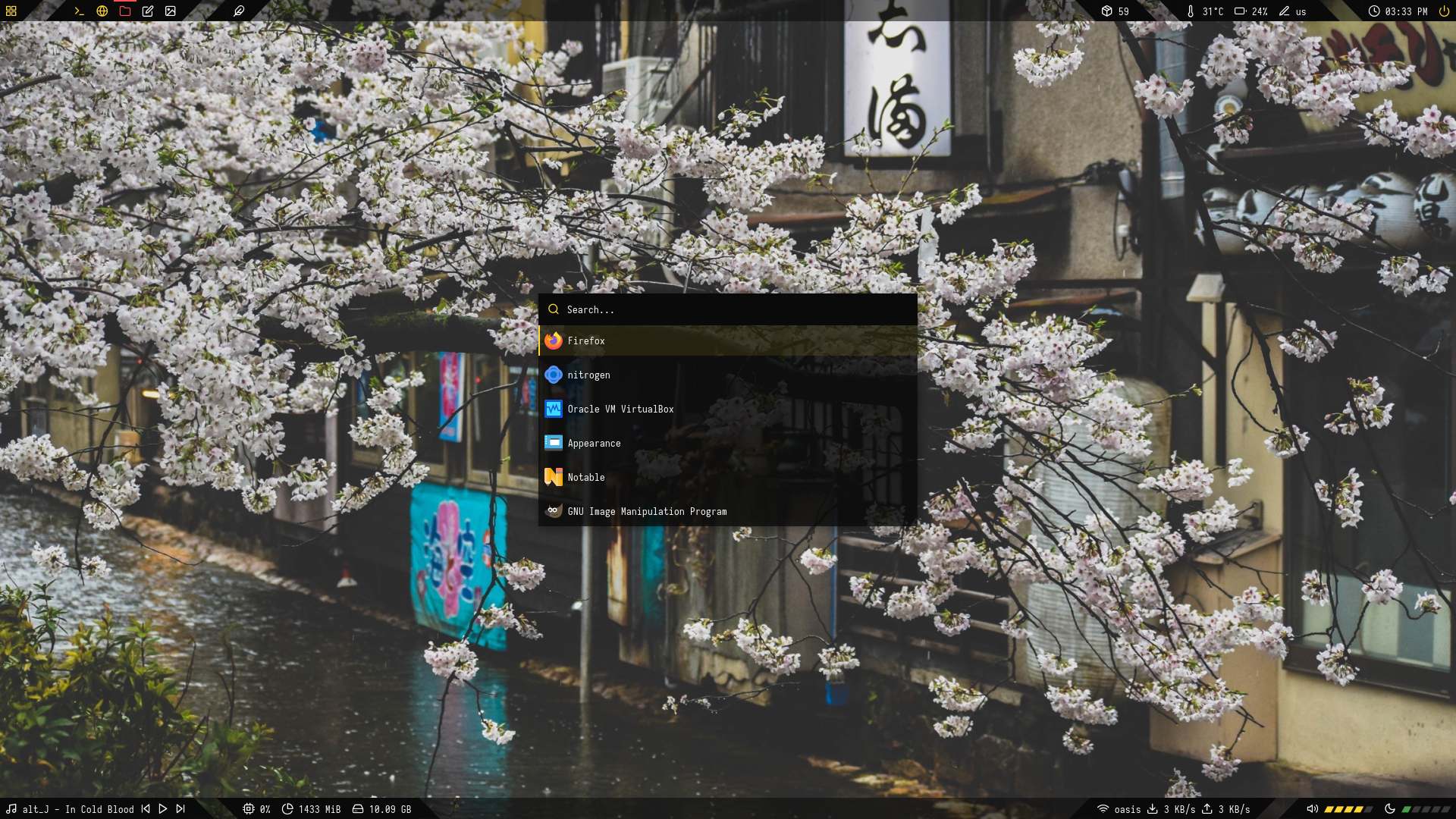Select the red folder workspace icon
Screen dimensions: 1456x819
tap(125, 11)
